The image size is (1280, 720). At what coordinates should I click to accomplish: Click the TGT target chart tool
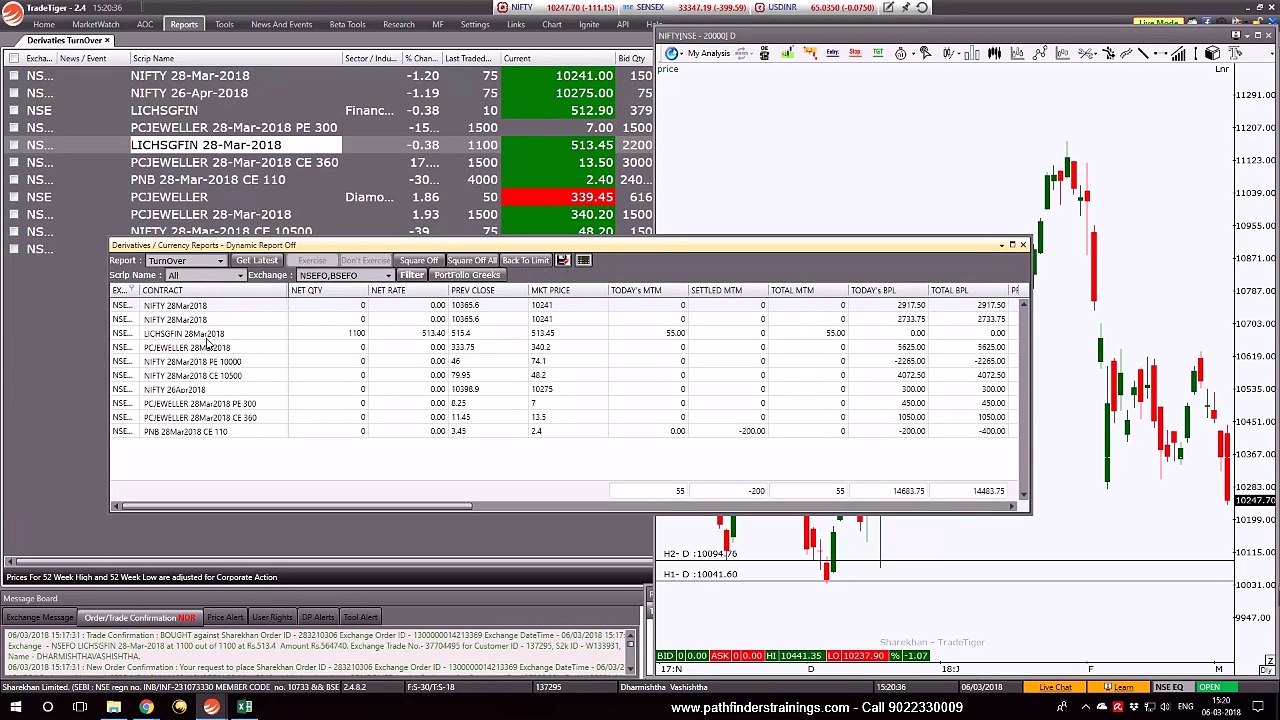(878, 53)
